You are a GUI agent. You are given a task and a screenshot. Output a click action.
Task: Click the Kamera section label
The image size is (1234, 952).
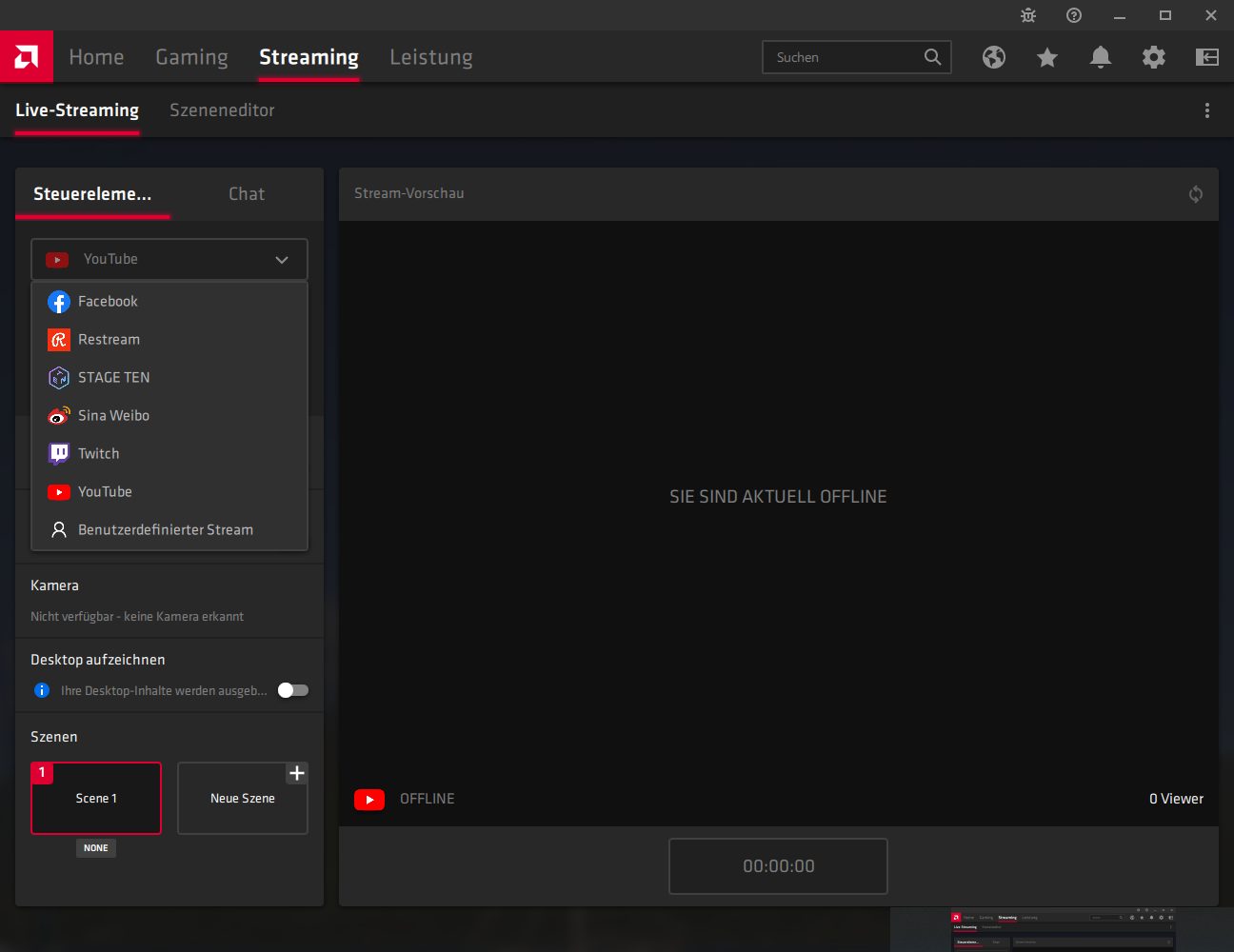point(54,585)
